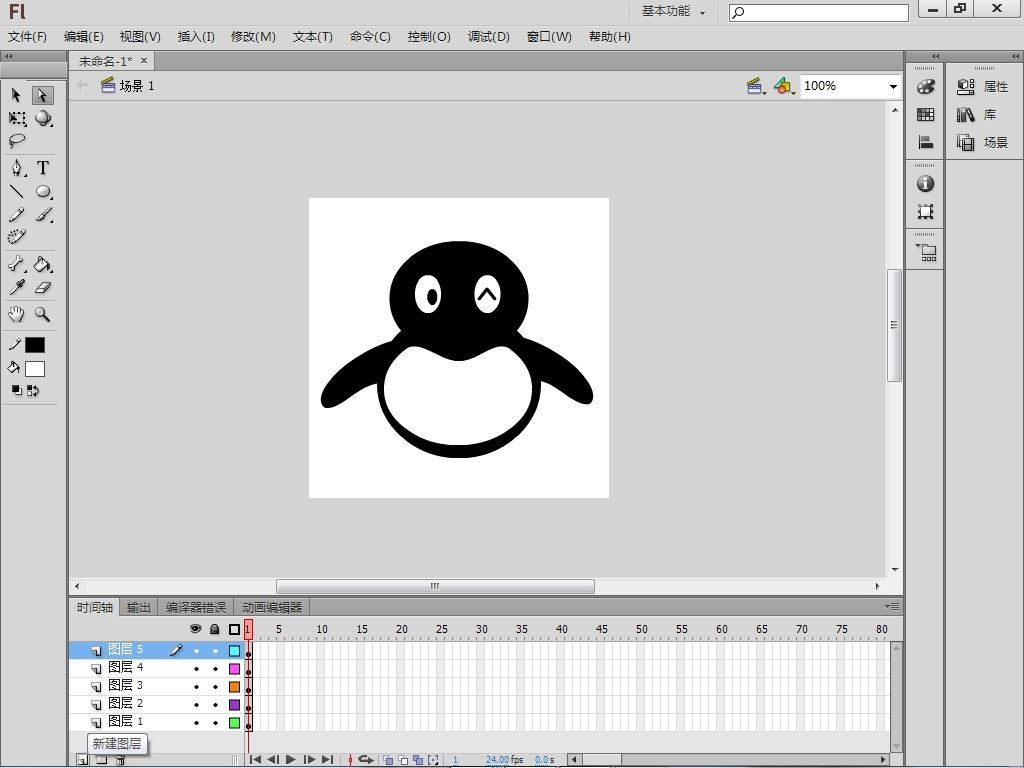Select the Subselection tool
The image size is (1024, 768).
click(42, 95)
